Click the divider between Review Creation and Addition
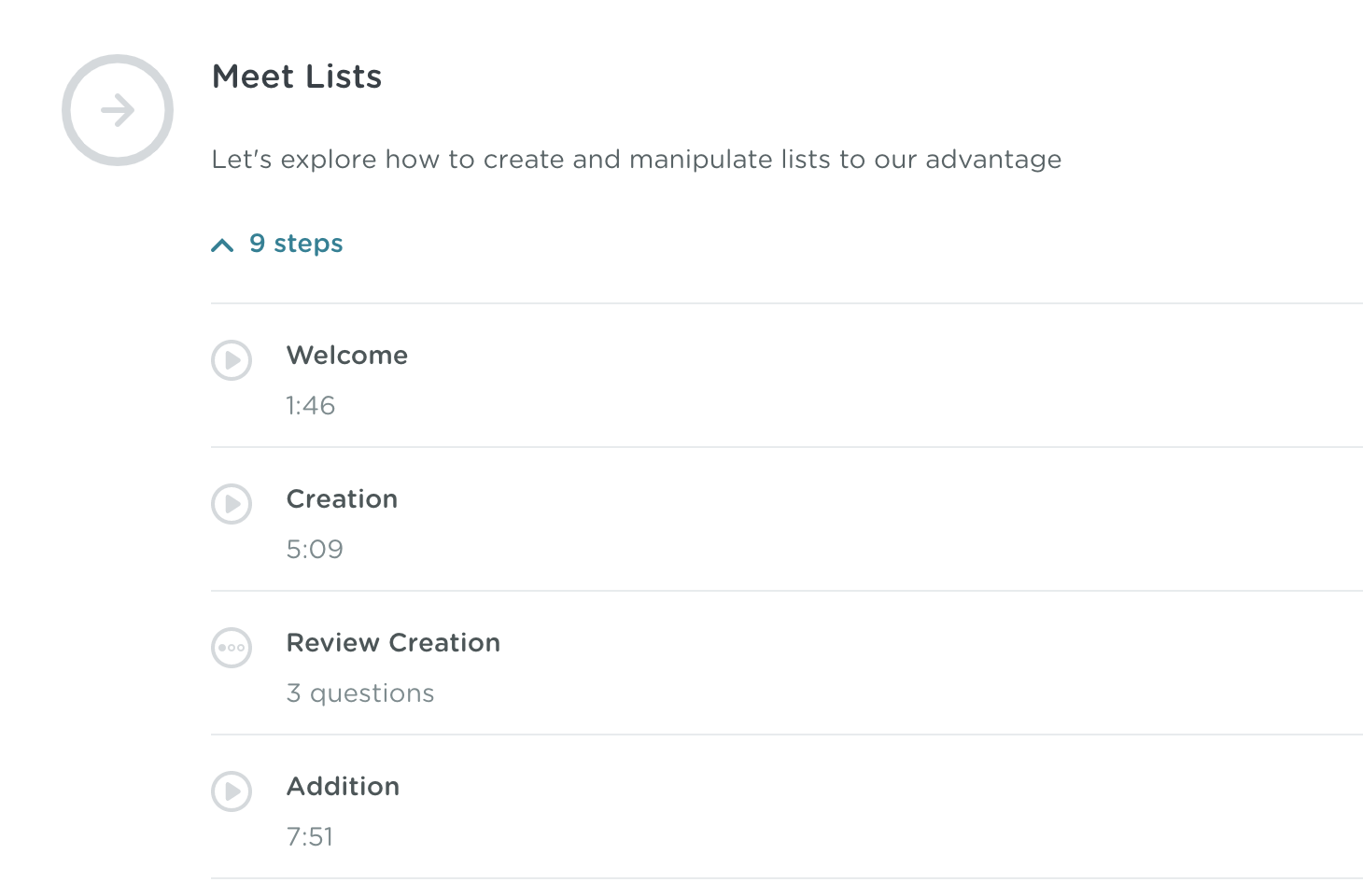Image resolution: width=1363 pixels, height=896 pixels. pos(786,735)
